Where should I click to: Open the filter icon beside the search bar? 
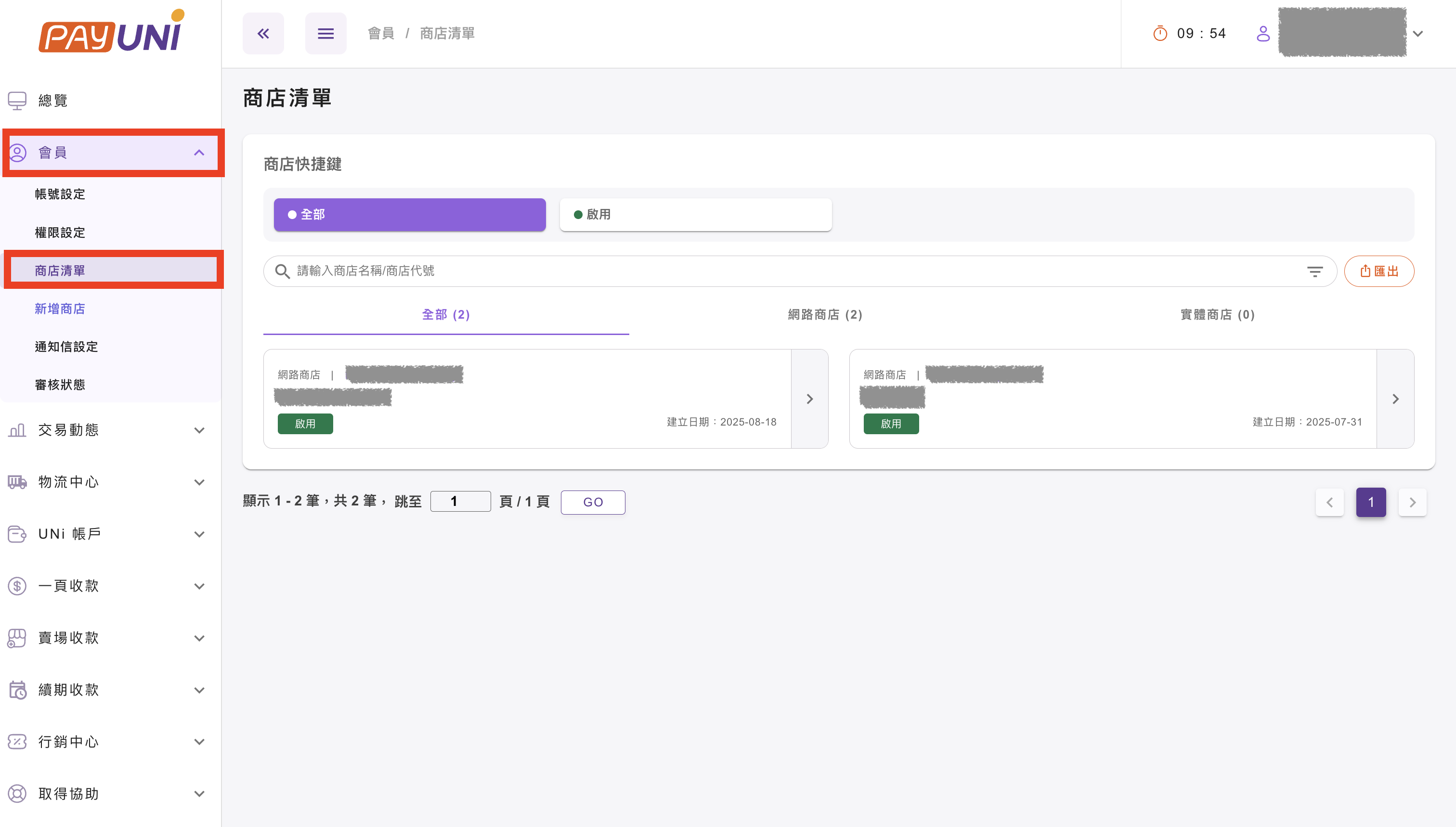(1316, 271)
